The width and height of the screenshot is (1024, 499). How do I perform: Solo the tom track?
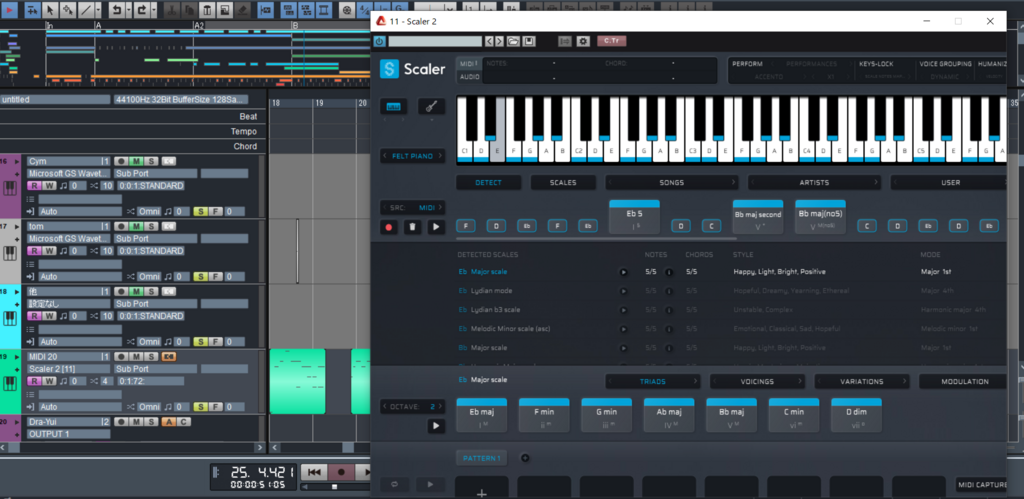tap(151, 226)
